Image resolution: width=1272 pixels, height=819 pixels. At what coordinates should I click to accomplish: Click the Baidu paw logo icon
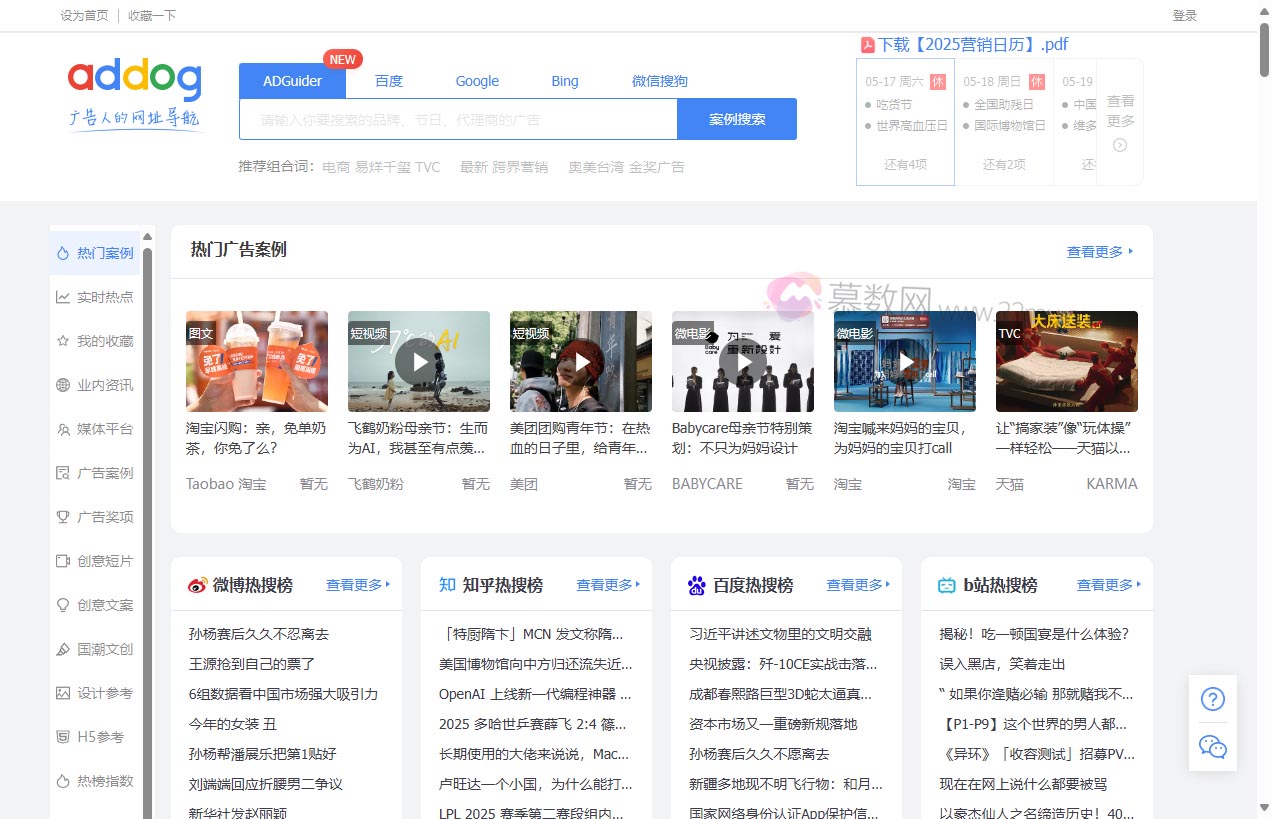click(697, 585)
